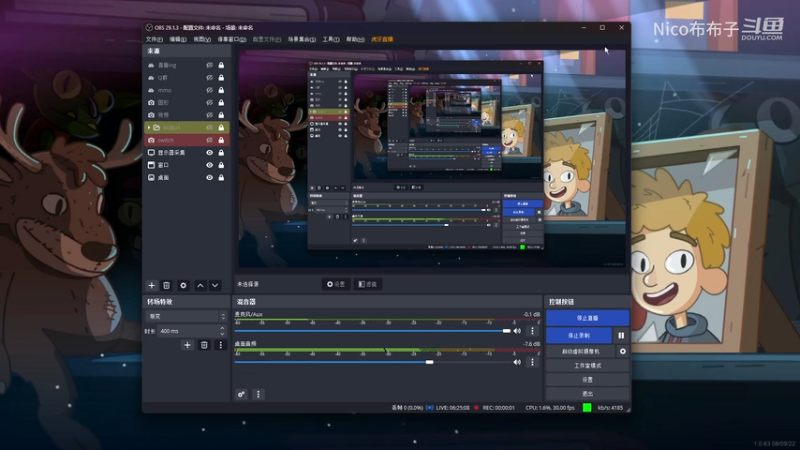The image size is (800, 450).
Task: Open the orange 虎牙直播 menu item
Action: coord(382,39)
